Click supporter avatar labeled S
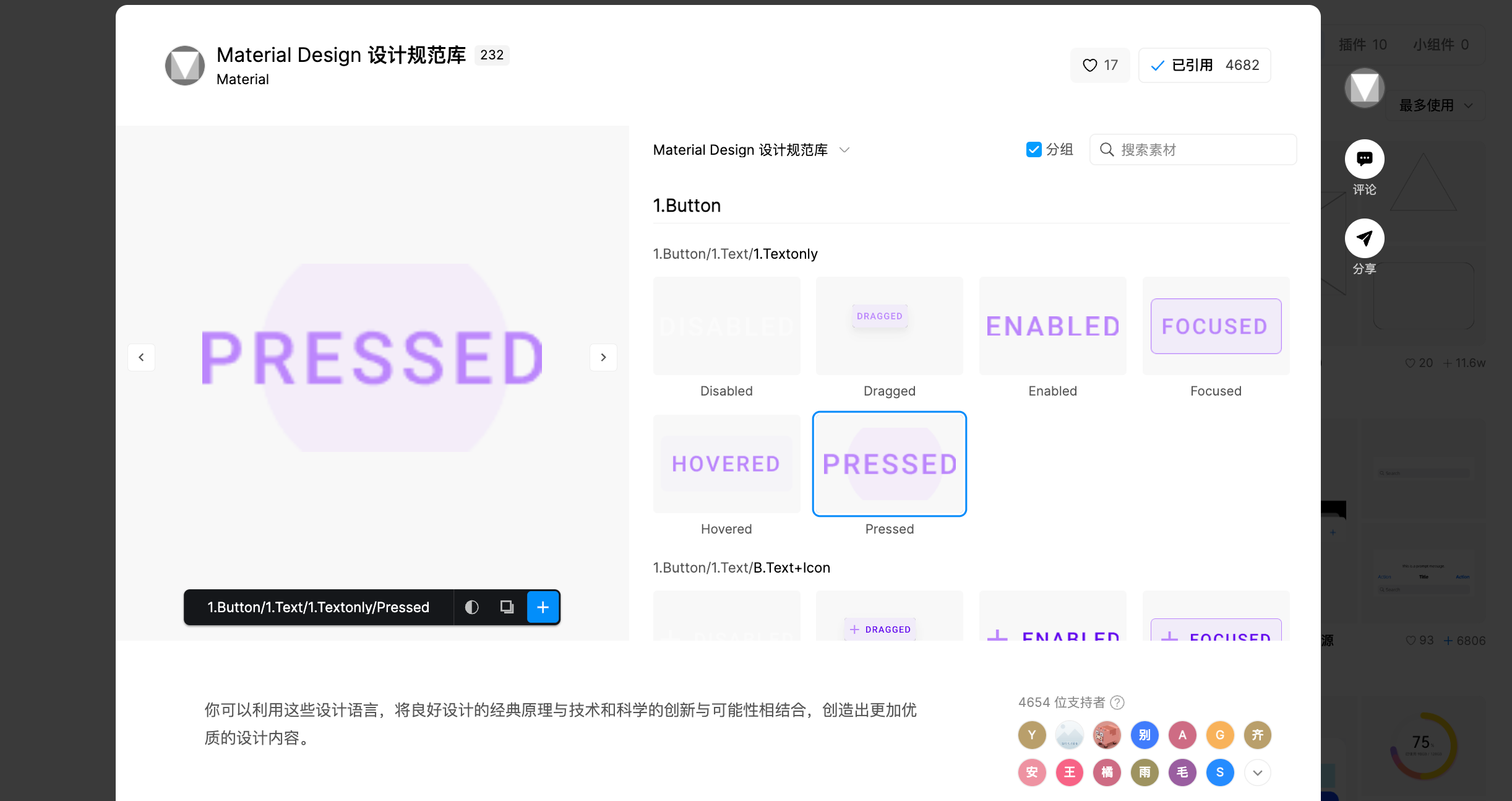The height and width of the screenshot is (801, 1512). [x=1220, y=773]
